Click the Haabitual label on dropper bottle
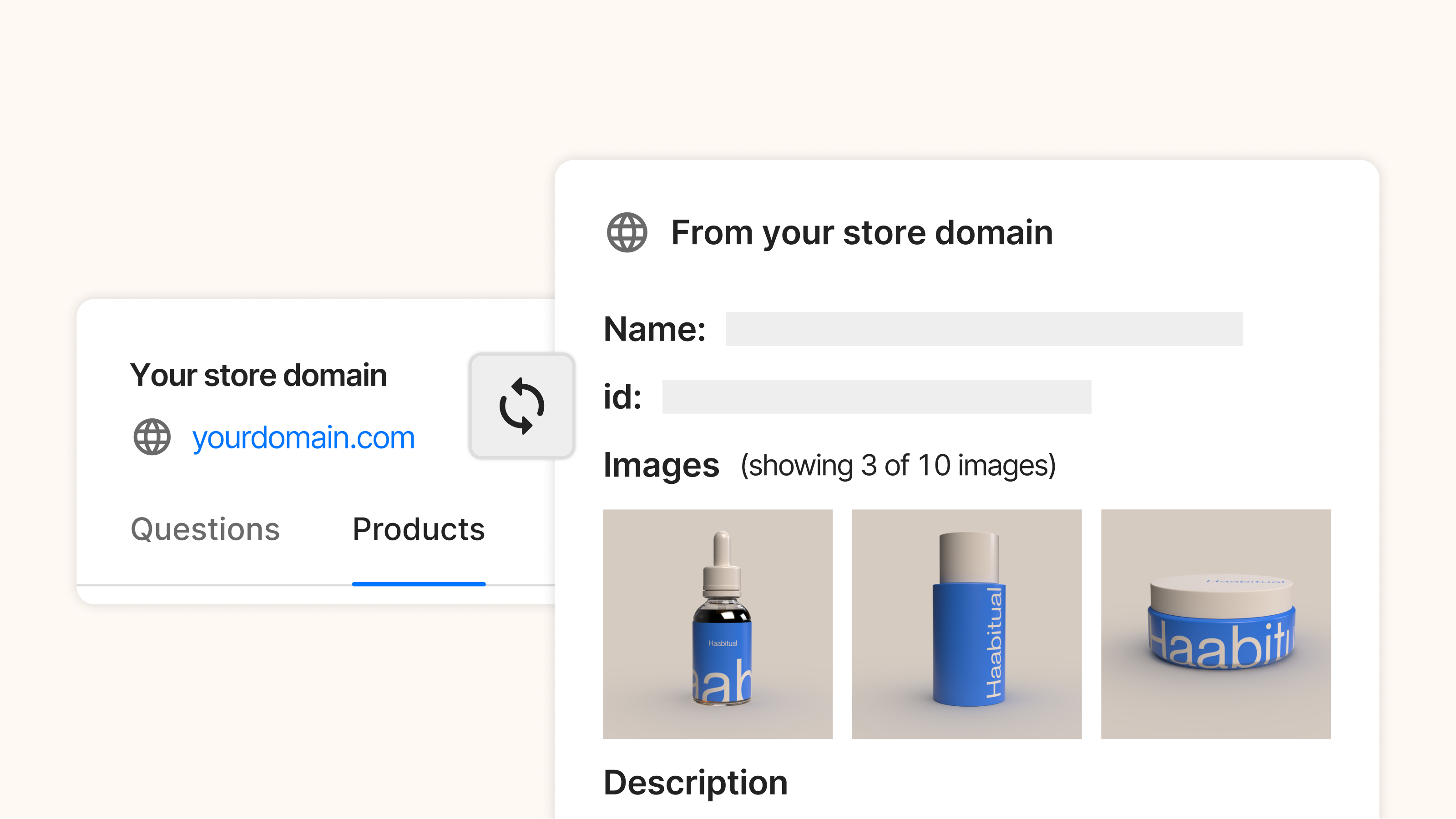This screenshot has width=1456, height=819. point(723,643)
